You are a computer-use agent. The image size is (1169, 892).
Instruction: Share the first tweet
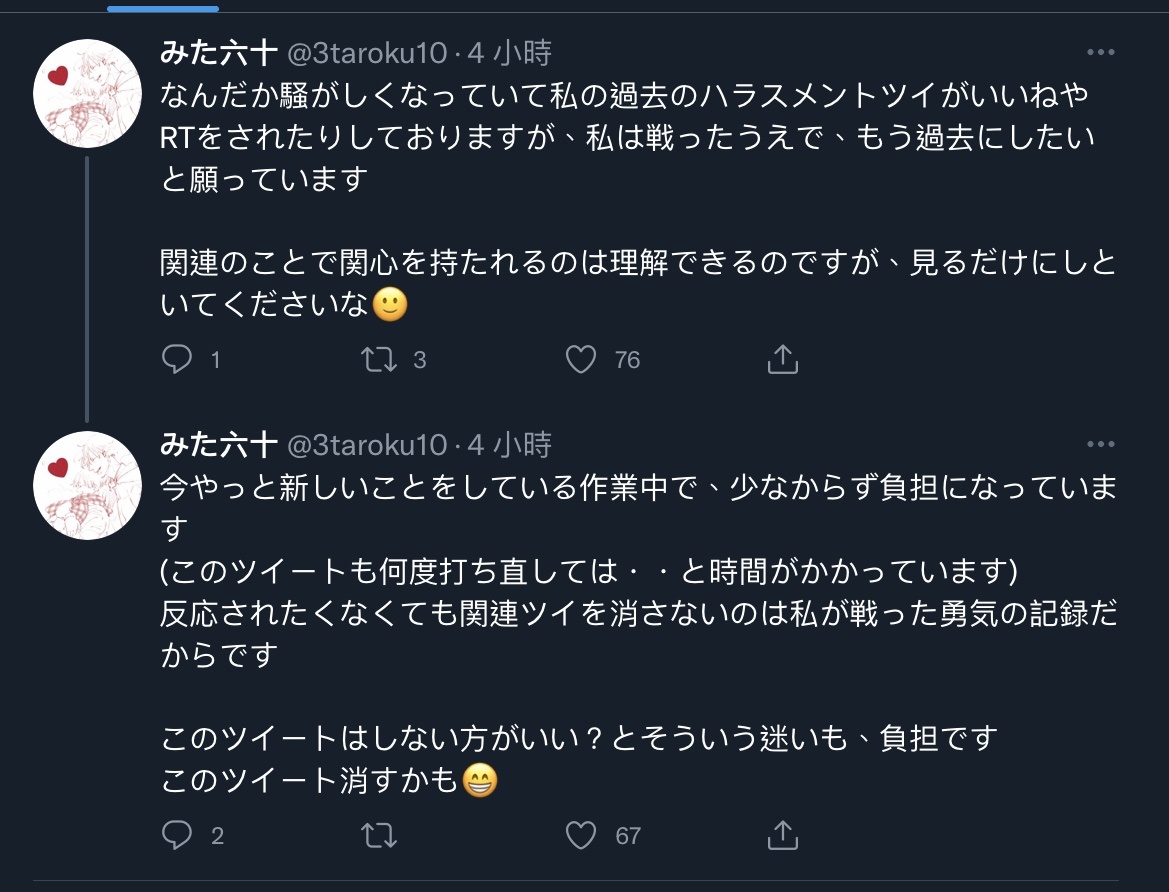[x=782, y=359]
